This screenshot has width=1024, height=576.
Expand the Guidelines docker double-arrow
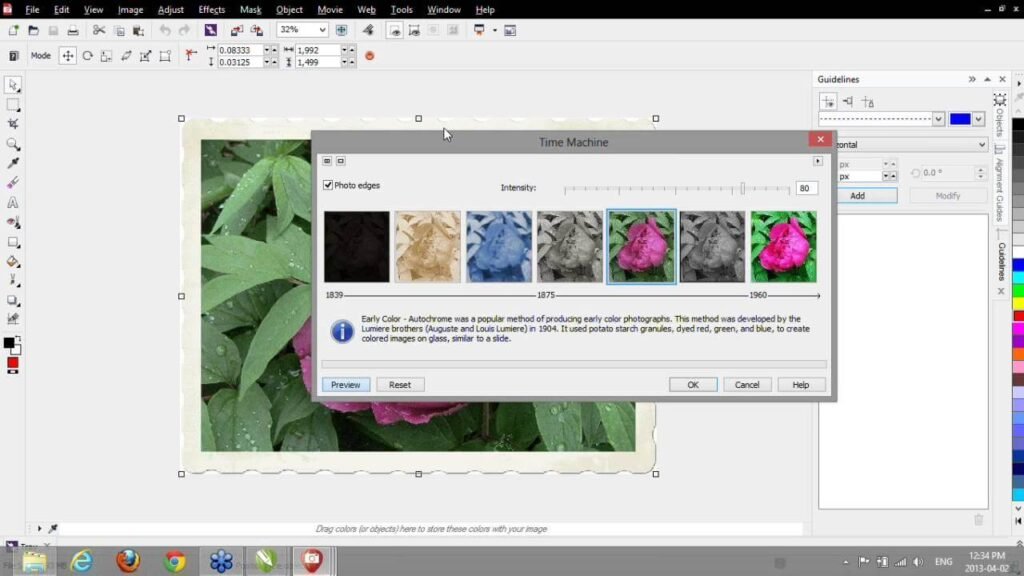click(972, 79)
